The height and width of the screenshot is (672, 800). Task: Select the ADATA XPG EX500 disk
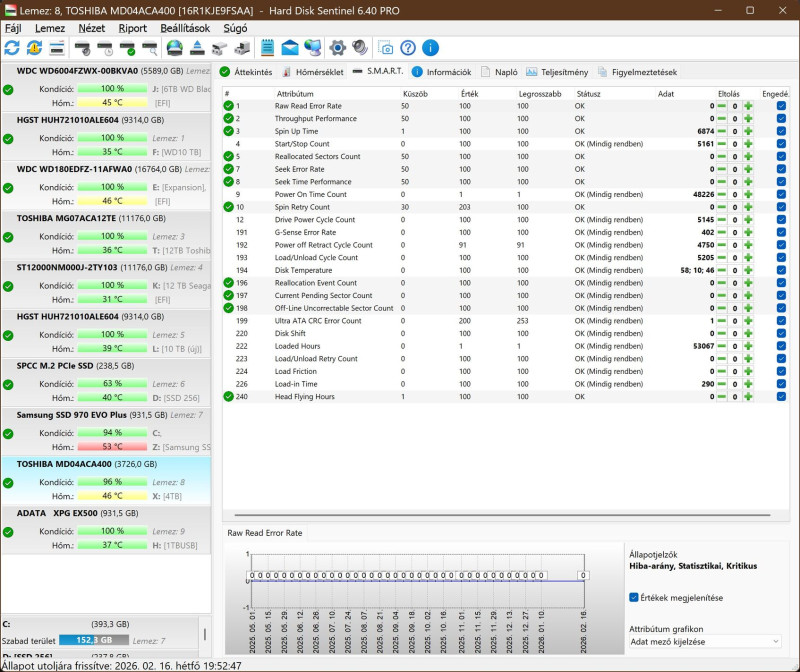106,529
